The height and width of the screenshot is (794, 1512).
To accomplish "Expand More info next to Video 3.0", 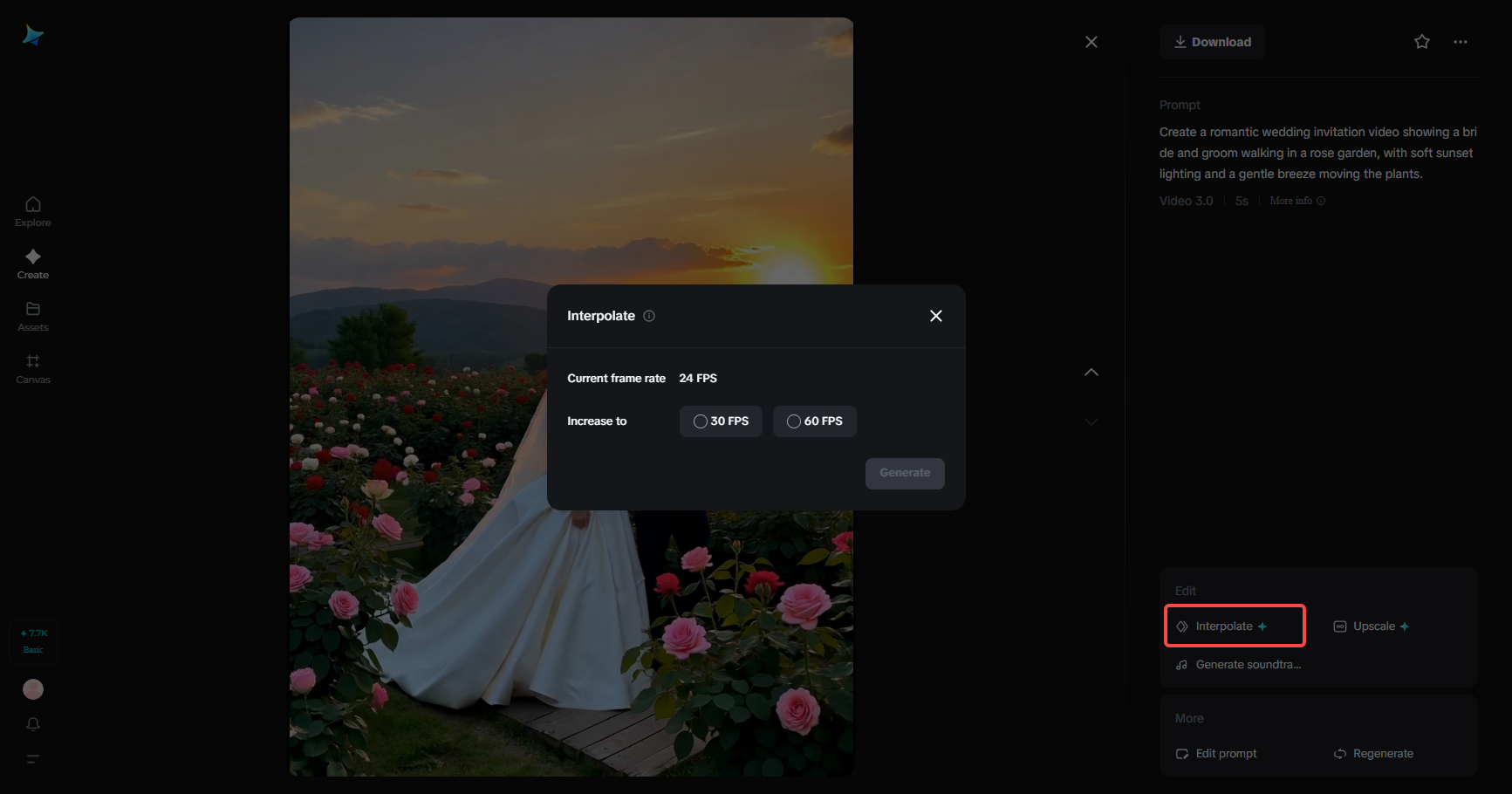I will pos(1296,201).
